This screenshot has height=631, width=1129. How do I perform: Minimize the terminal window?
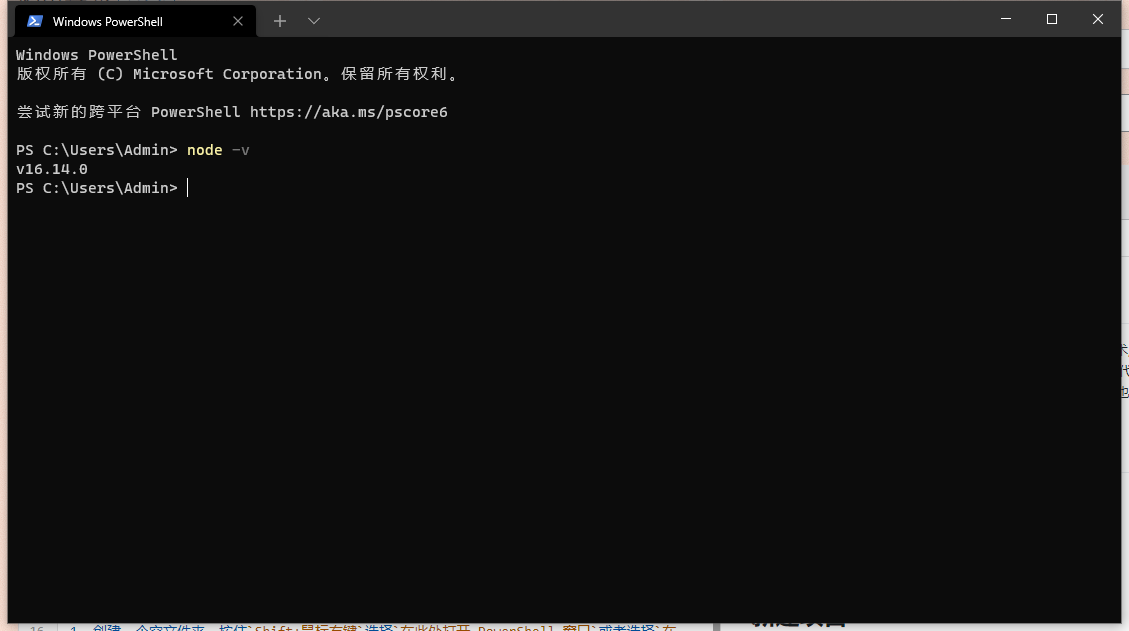1005,19
